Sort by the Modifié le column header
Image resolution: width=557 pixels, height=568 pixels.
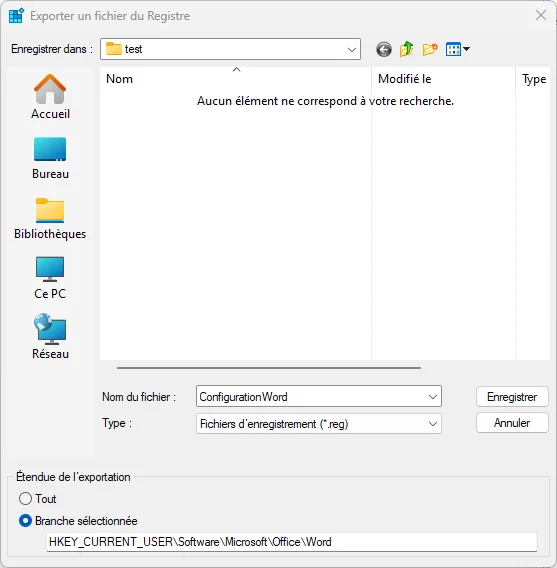(x=443, y=79)
